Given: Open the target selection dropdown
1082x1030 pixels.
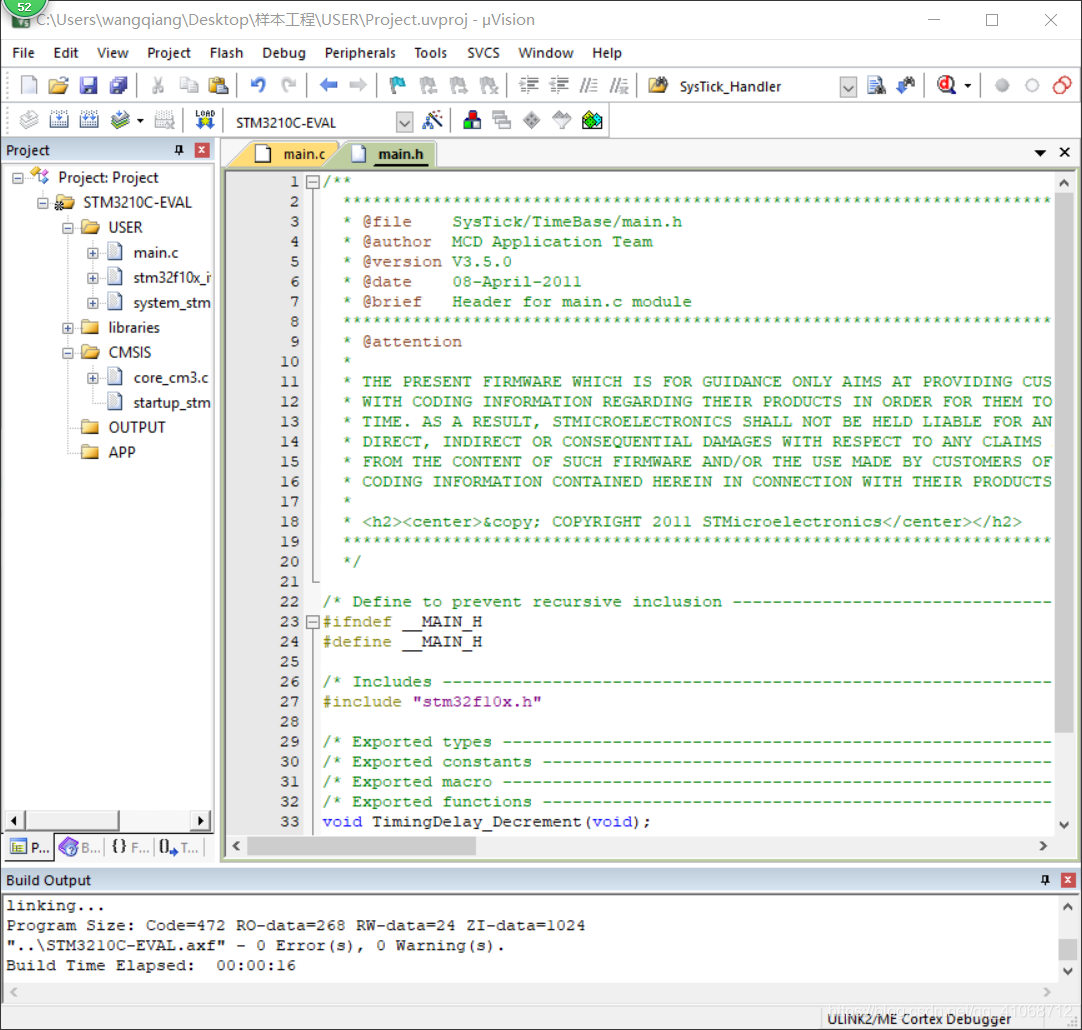Looking at the screenshot, I should (x=404, y=120).
